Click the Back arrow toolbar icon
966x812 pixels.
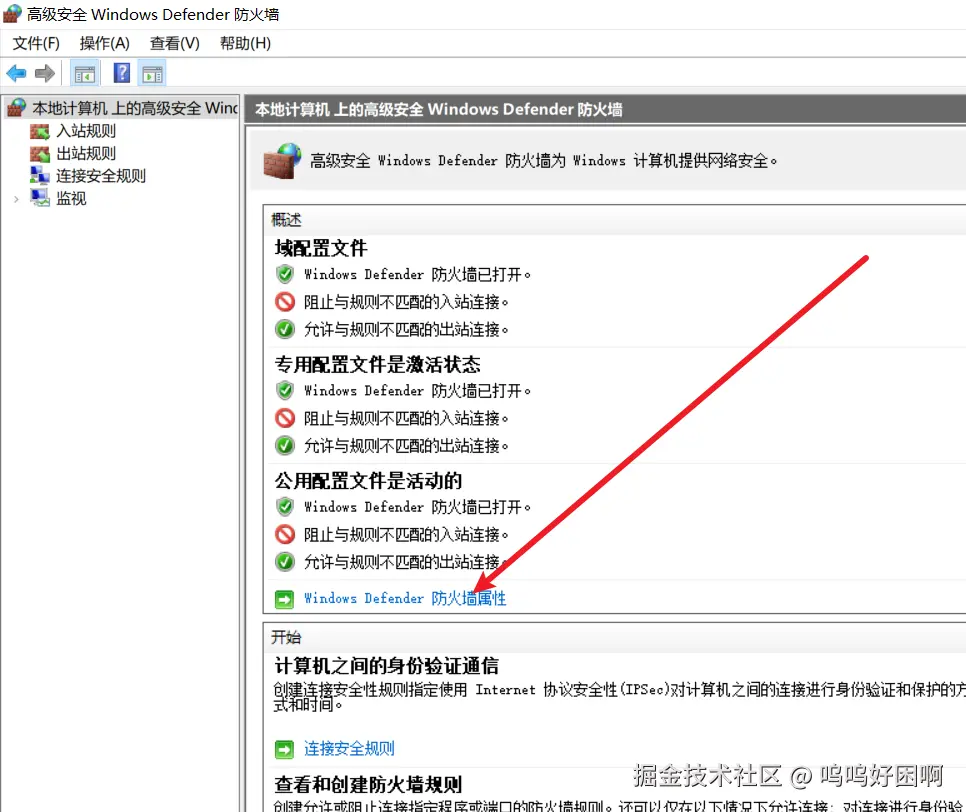(x=16, y=74)
